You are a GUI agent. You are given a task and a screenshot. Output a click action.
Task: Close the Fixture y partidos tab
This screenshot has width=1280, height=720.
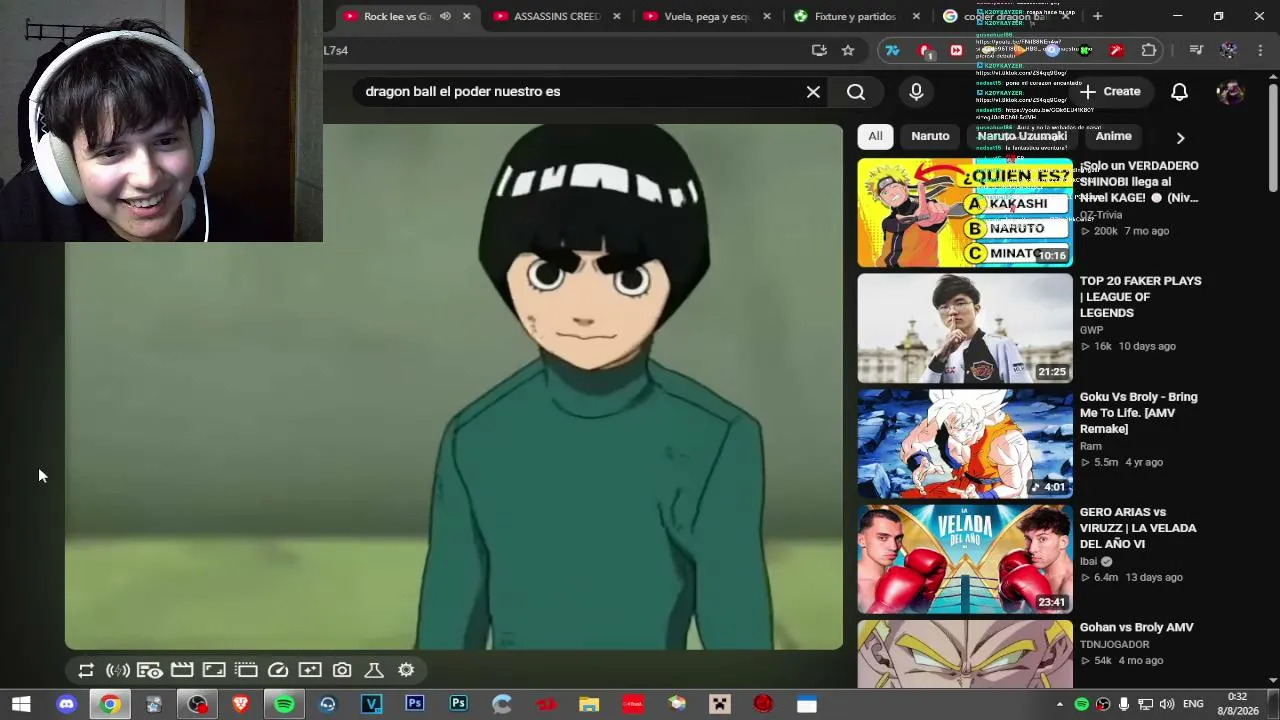[916, 16]
